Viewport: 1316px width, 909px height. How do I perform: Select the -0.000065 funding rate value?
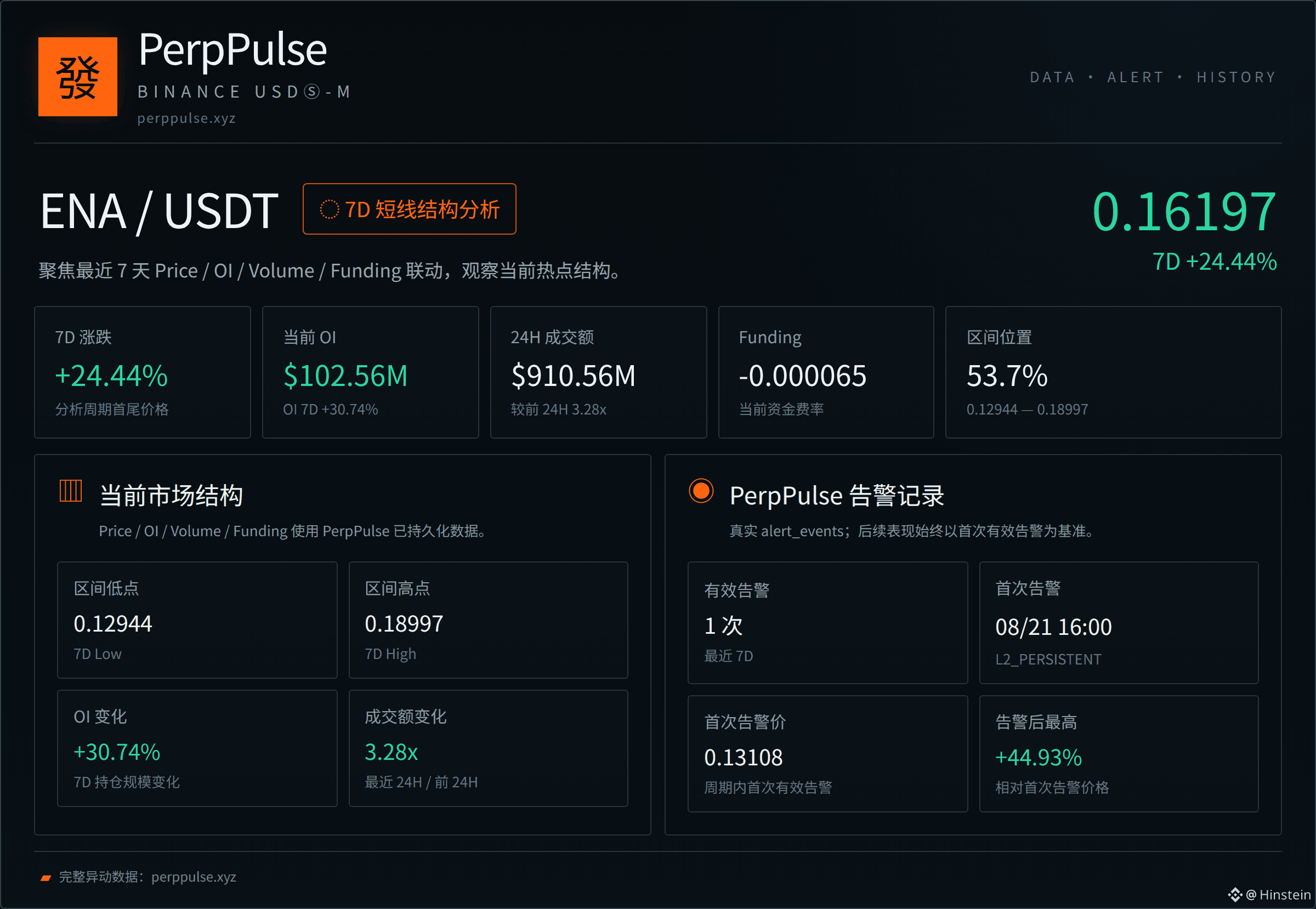(x=802, y=376)
